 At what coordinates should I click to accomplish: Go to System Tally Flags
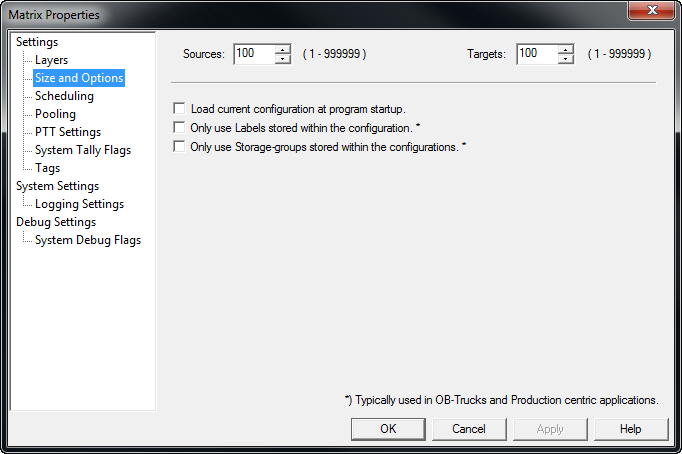tap(82, 150)
